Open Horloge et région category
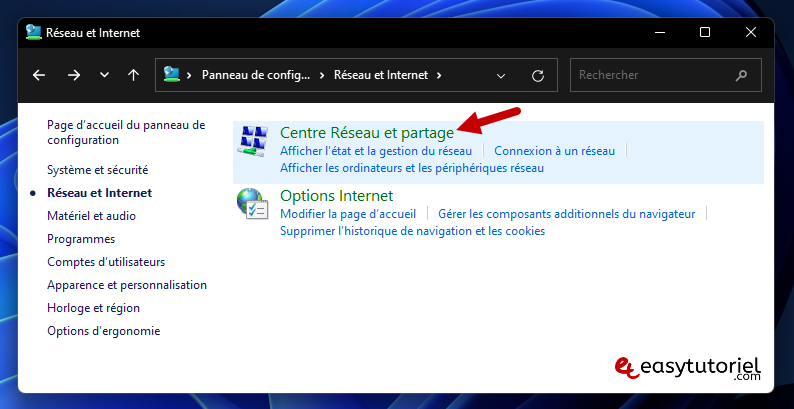Screen dimensions: 794x409 pyautogui.click(x=93, y=308)
